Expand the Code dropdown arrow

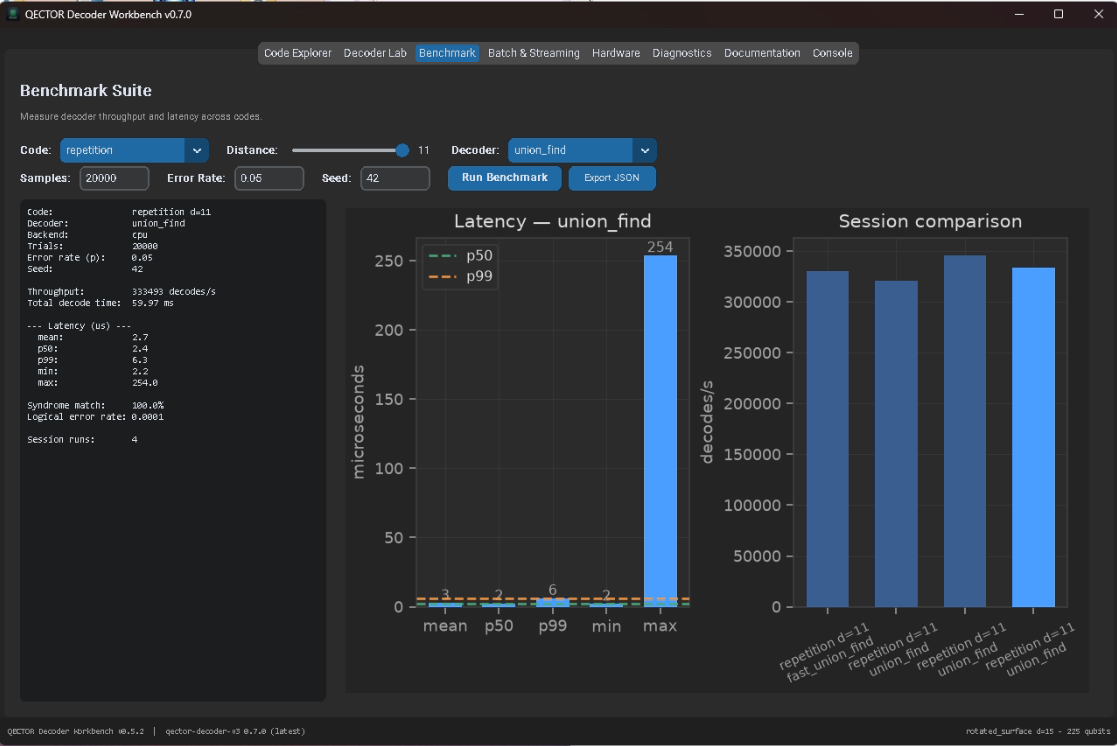pos(197,150)
